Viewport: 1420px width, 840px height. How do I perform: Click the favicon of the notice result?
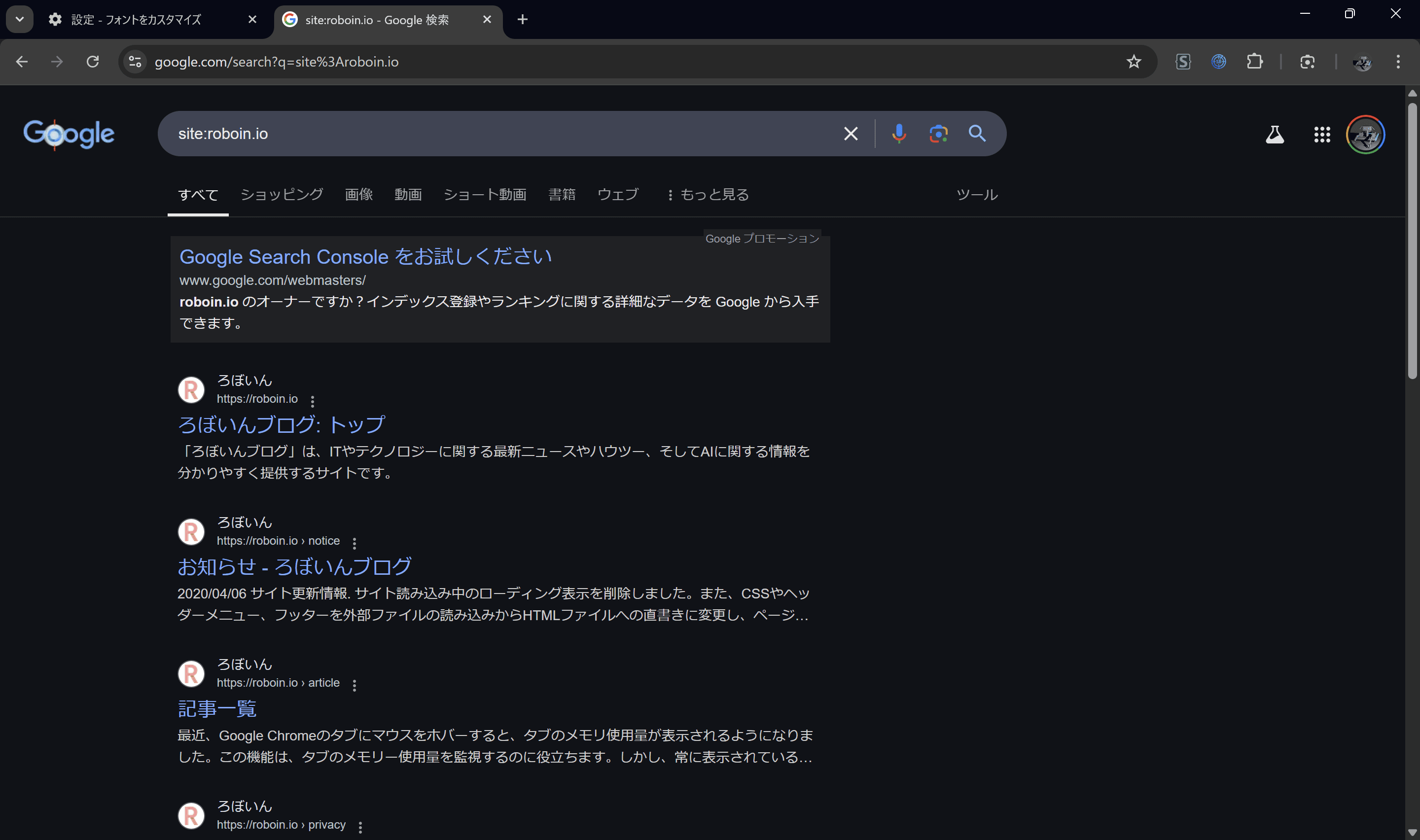coord(191,532)
